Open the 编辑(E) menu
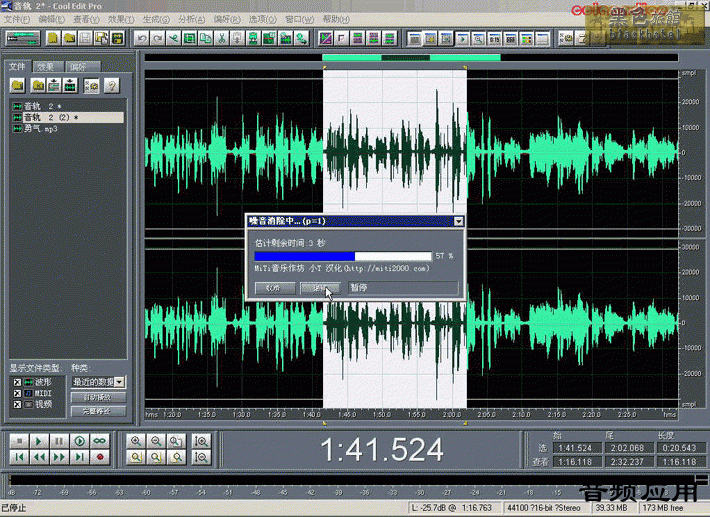The height and width of the screenshot is (517, 710). [52, 19]
